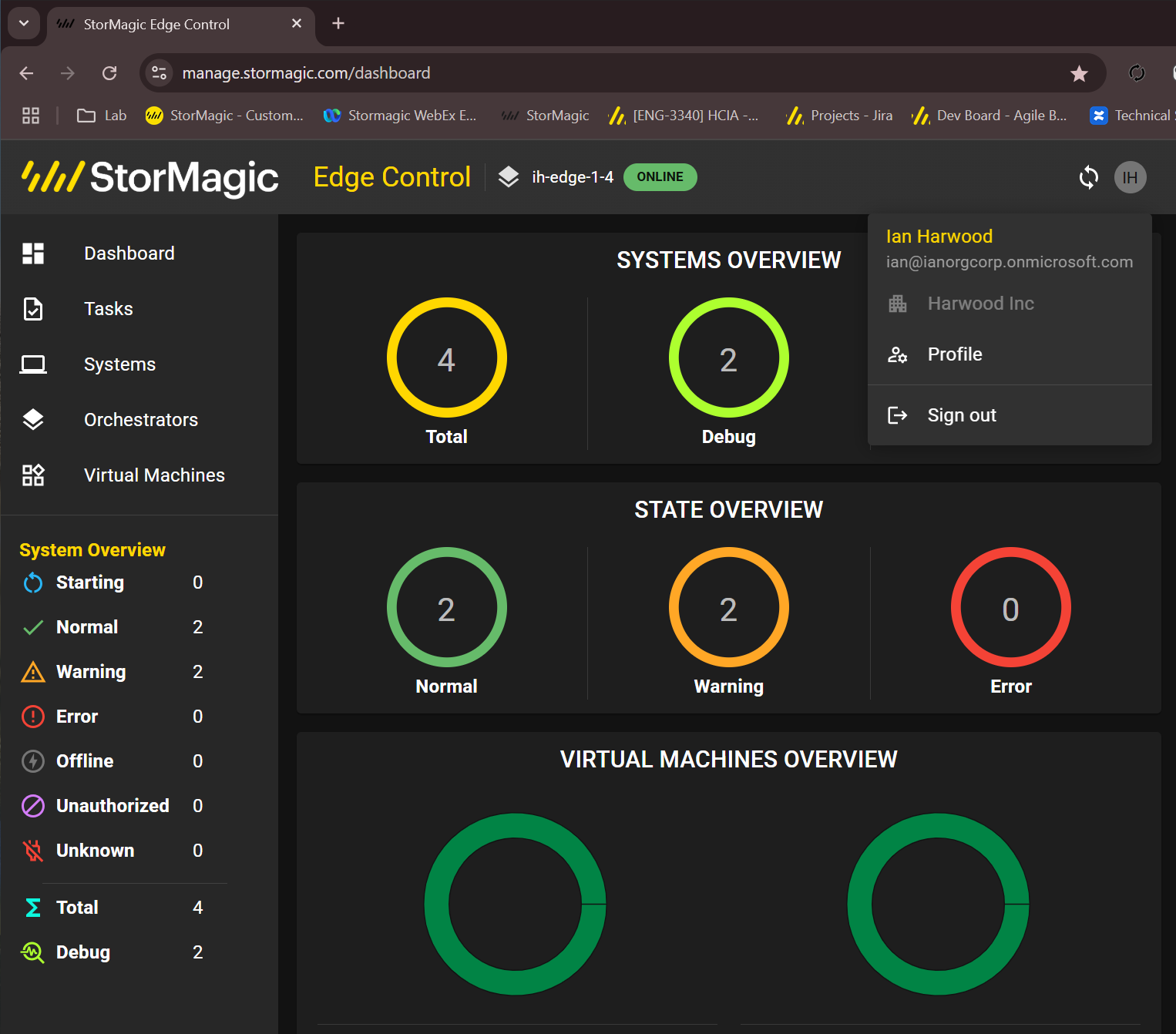
Task: Click the Unauthorized blocked circle icon
Action: 33,806
